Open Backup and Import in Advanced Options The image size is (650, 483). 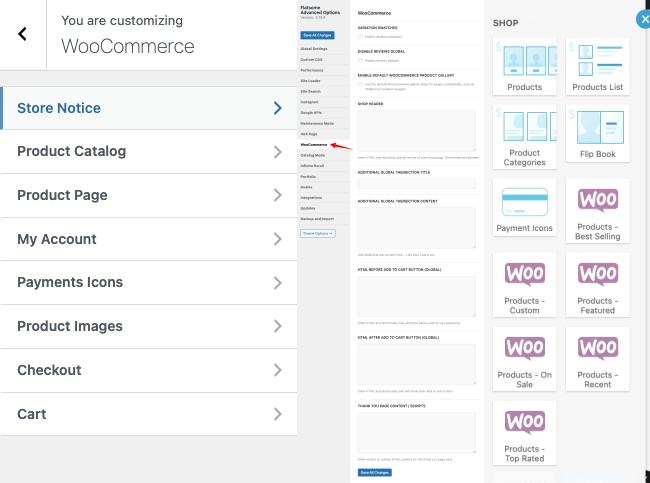click(324, 219)
